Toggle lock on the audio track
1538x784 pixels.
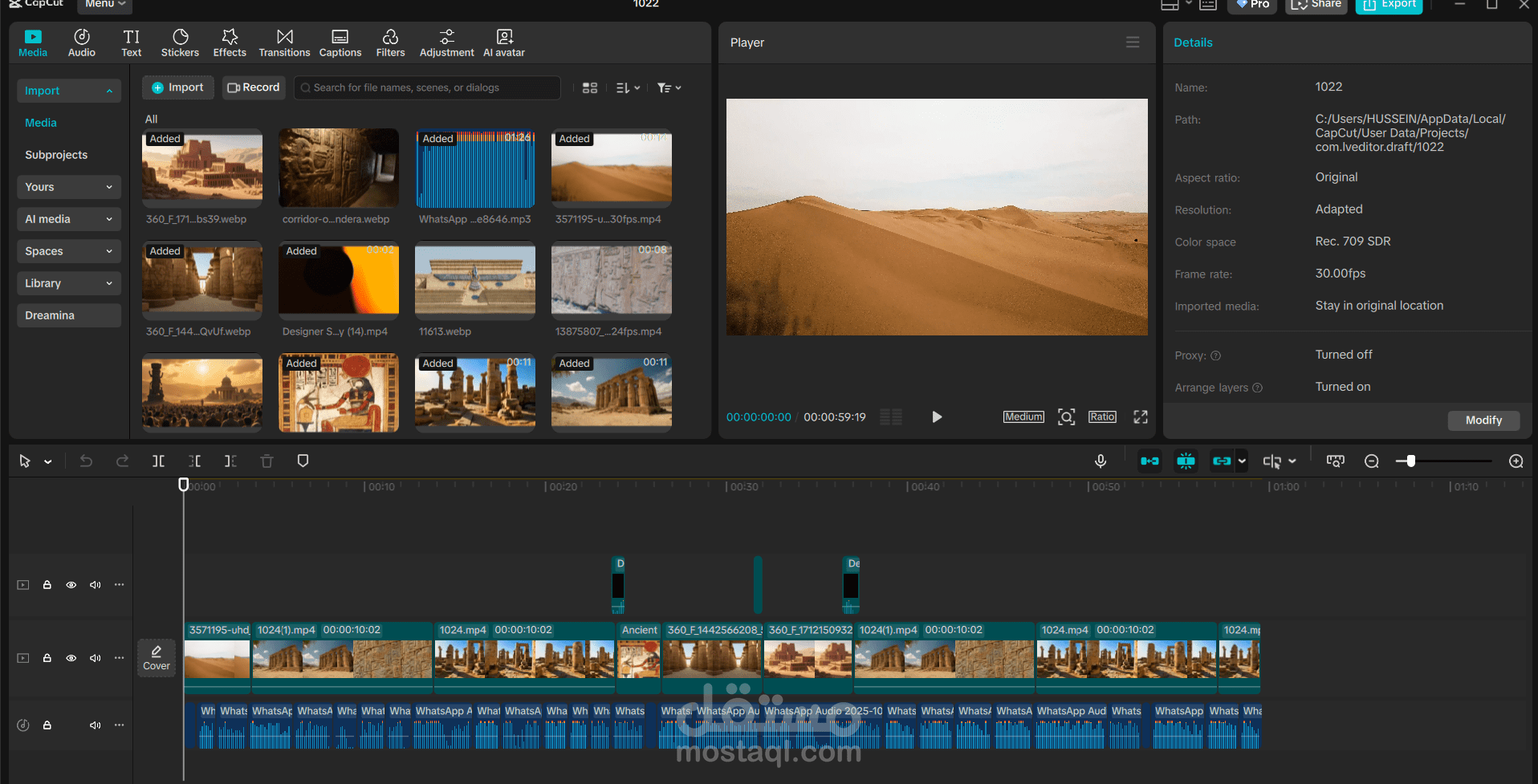pyautogui.click(x=47, y=725)
